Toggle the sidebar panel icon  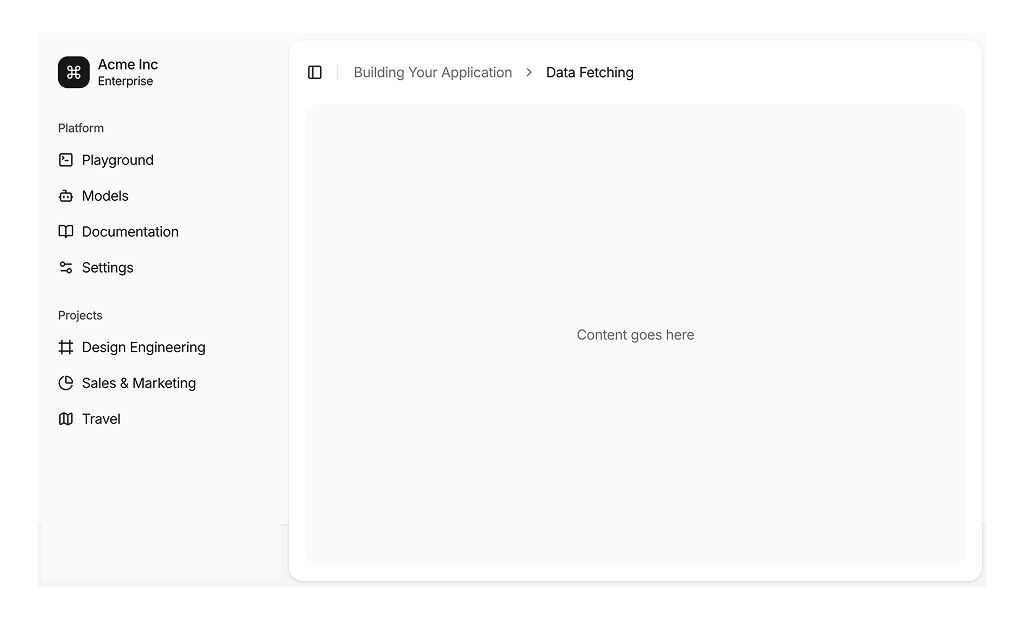pos(315,72)
